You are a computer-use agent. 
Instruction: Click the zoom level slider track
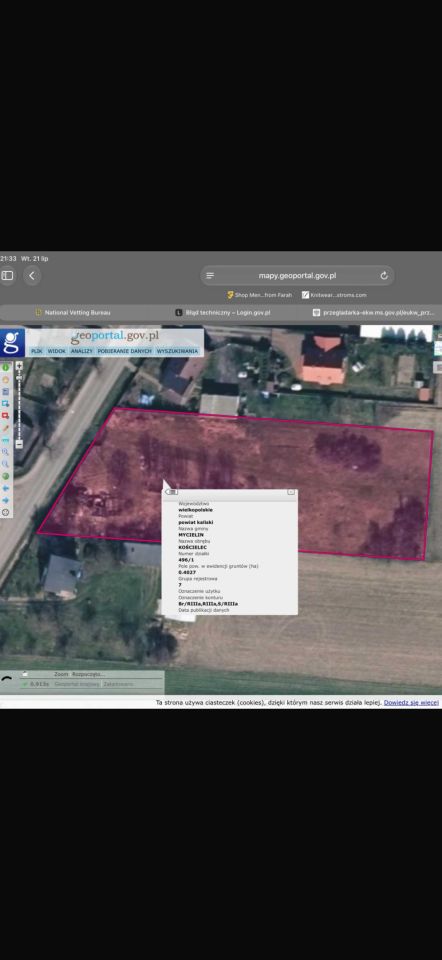19,405
